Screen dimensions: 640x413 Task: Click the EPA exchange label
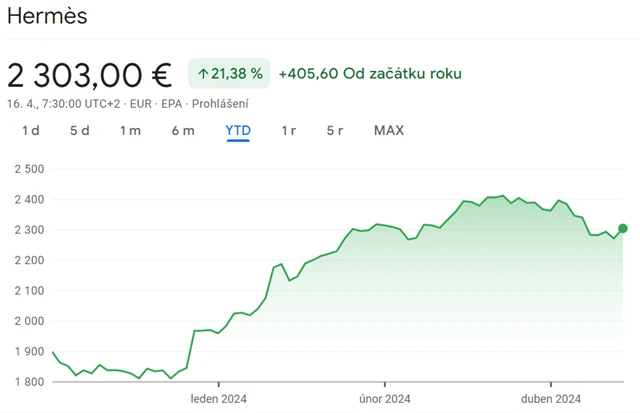pyautogui.click(x=170, y=103)
